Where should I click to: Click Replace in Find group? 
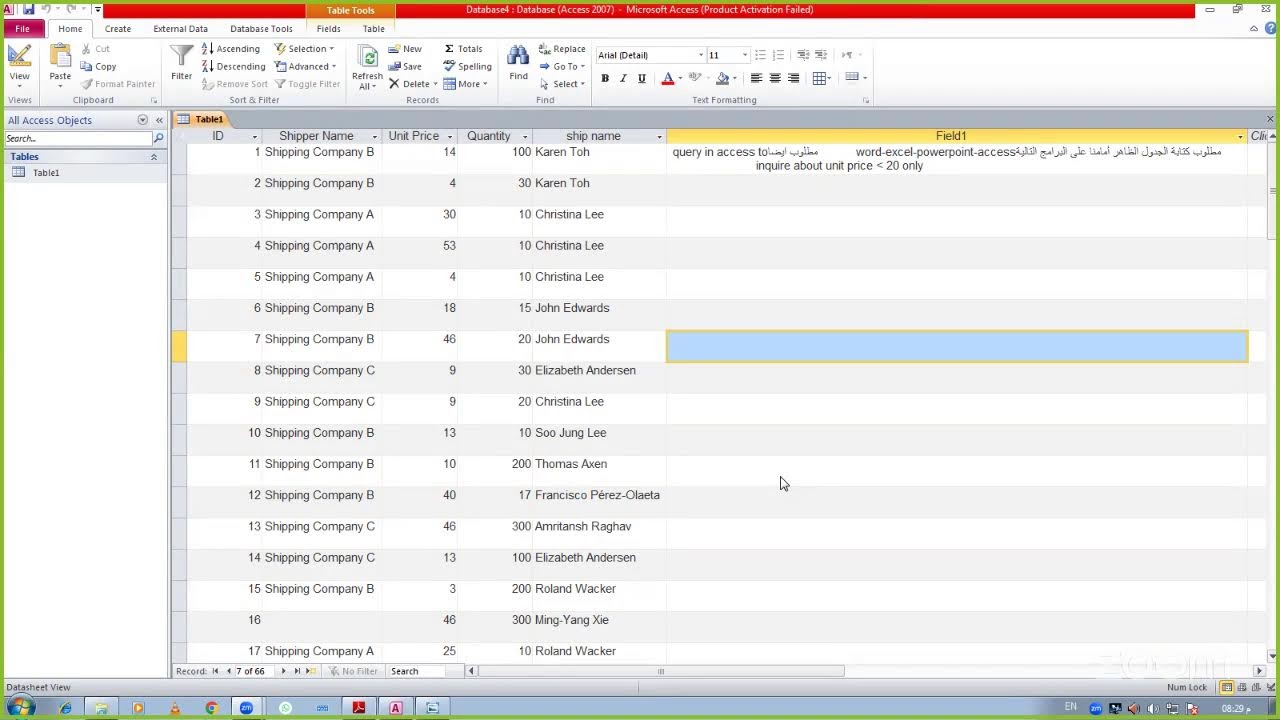(562, 48)
